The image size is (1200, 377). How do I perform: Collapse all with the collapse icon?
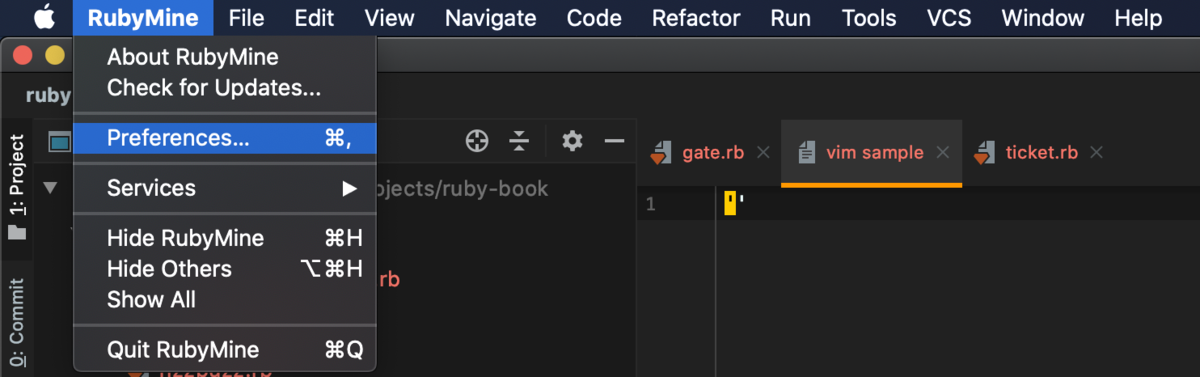519,141
